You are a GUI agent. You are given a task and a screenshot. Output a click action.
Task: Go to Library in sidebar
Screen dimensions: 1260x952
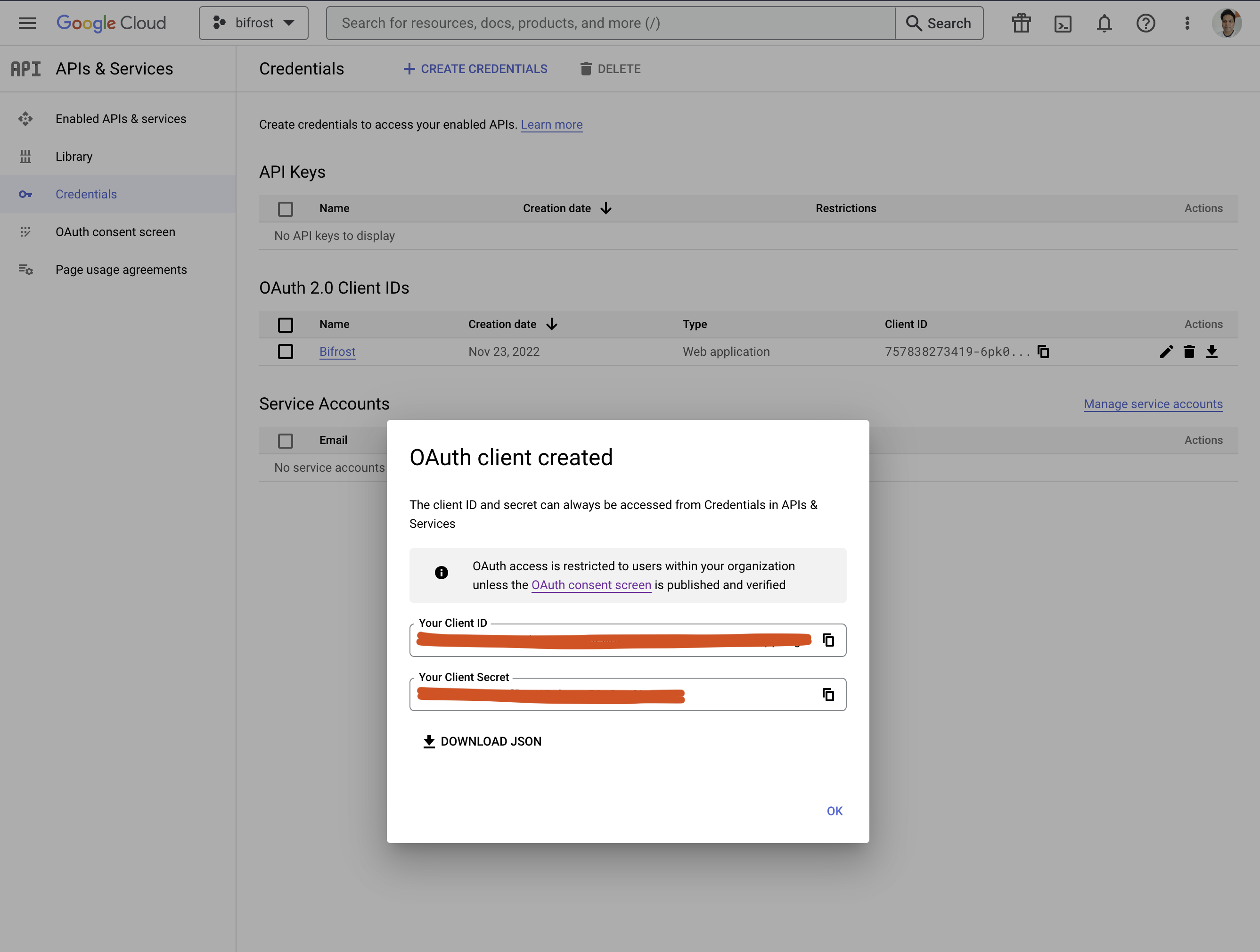point(74,156)
